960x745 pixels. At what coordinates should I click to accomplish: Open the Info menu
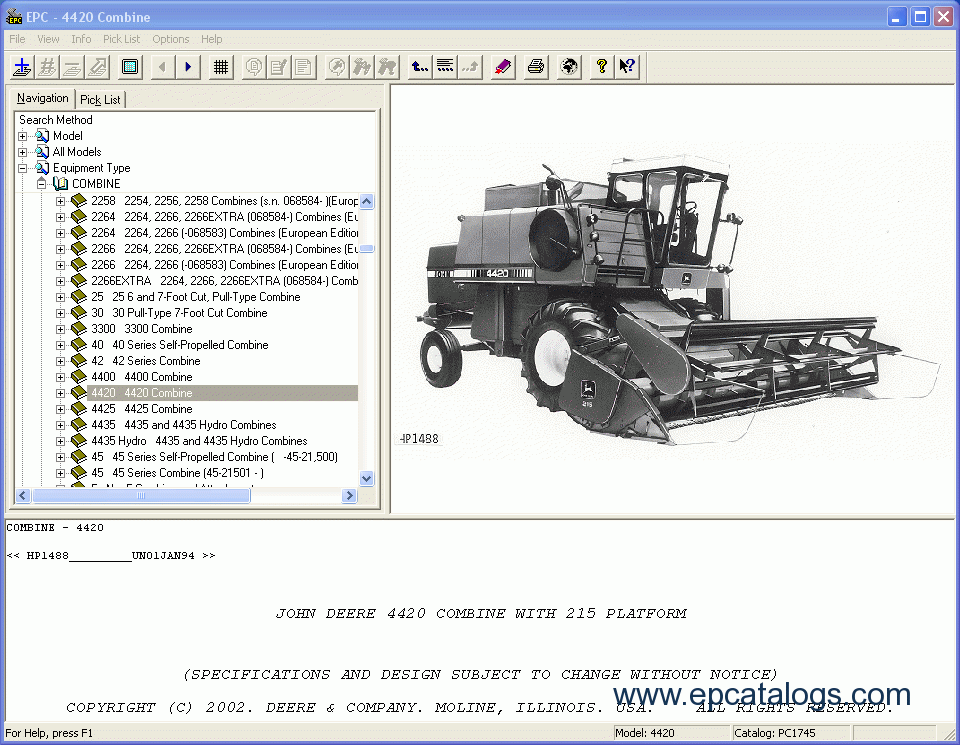[x=81, y=39]
